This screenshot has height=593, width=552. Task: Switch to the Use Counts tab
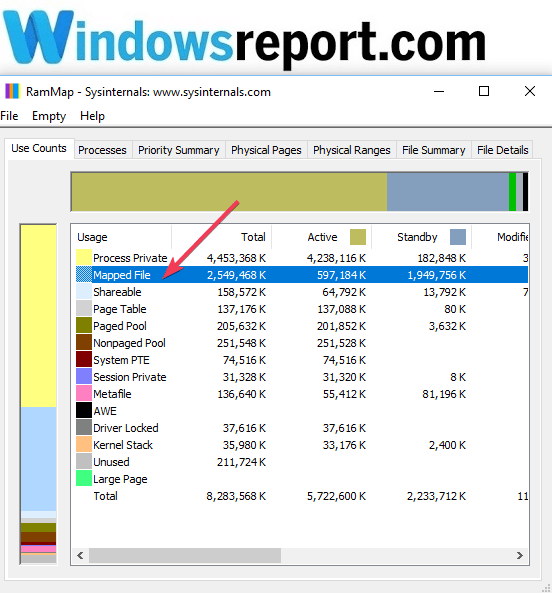coord(39,148)
